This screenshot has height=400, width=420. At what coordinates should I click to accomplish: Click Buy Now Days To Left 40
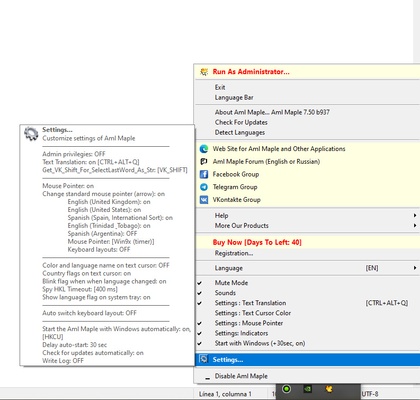coord(257,242)
